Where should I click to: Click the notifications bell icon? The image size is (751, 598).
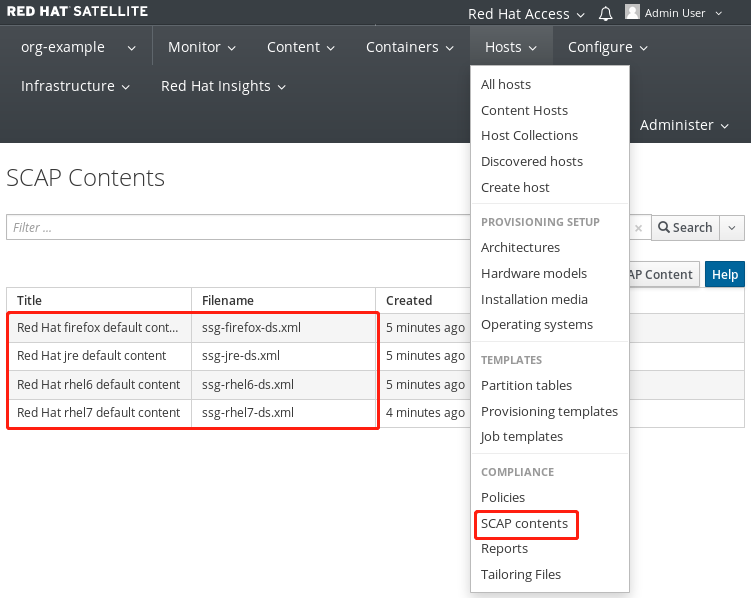[606, 13]
